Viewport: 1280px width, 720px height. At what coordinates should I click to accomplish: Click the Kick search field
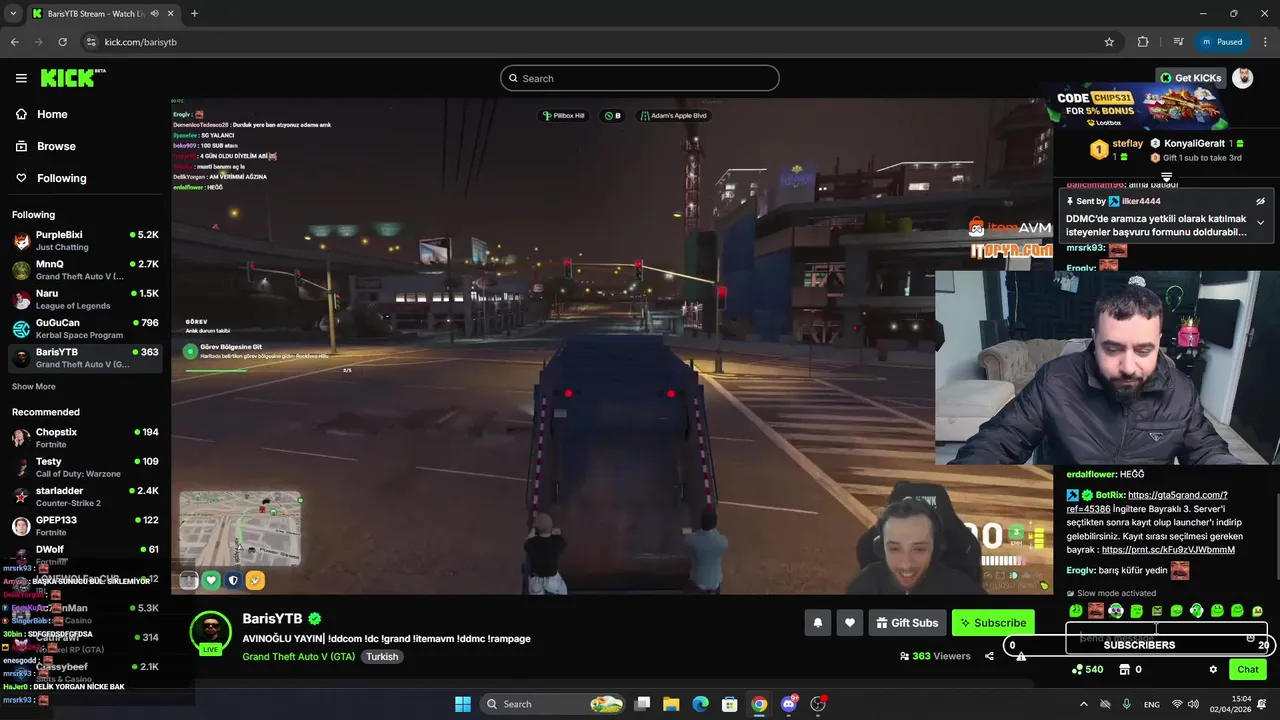click(x=640, y=78)
